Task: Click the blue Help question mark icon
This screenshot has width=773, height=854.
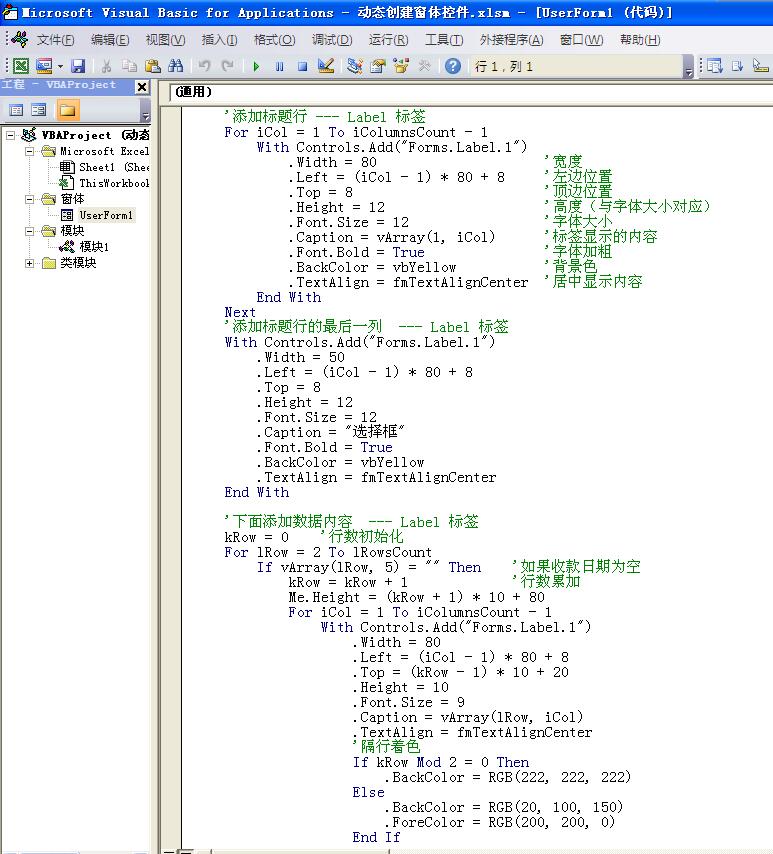Action: (453, 66)
